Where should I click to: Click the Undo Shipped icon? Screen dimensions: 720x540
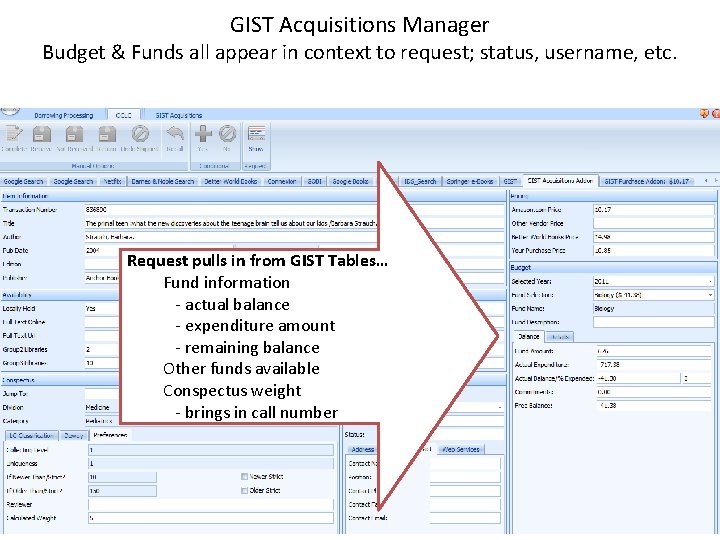tap(140, 134)
